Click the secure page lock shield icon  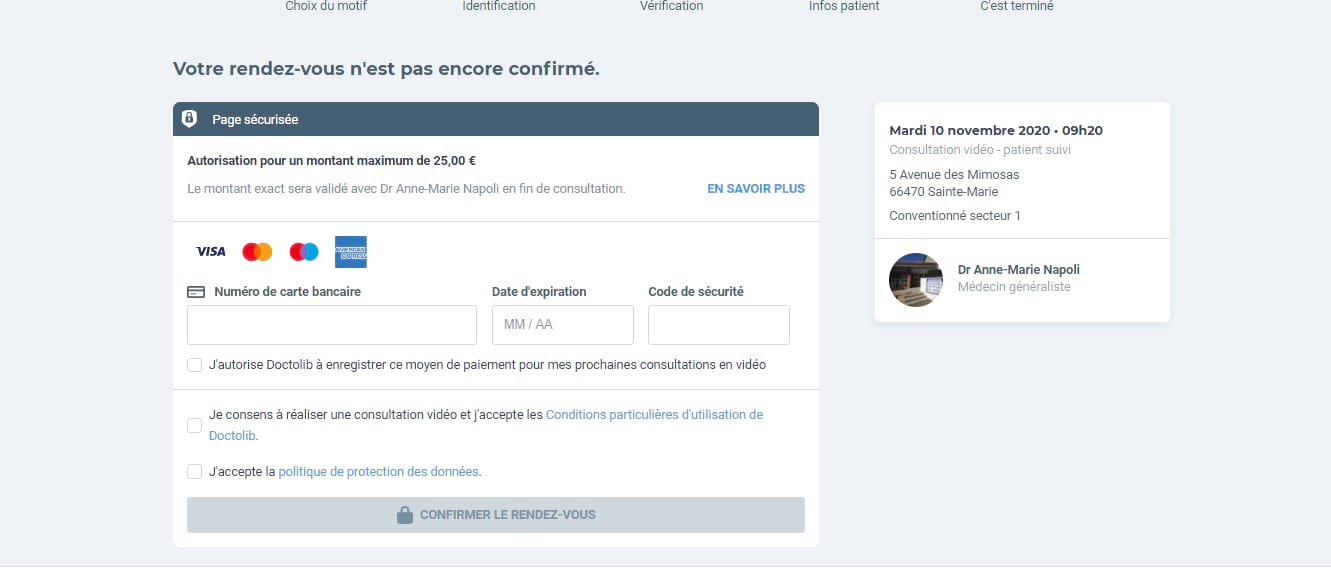[x=189, y=119]
